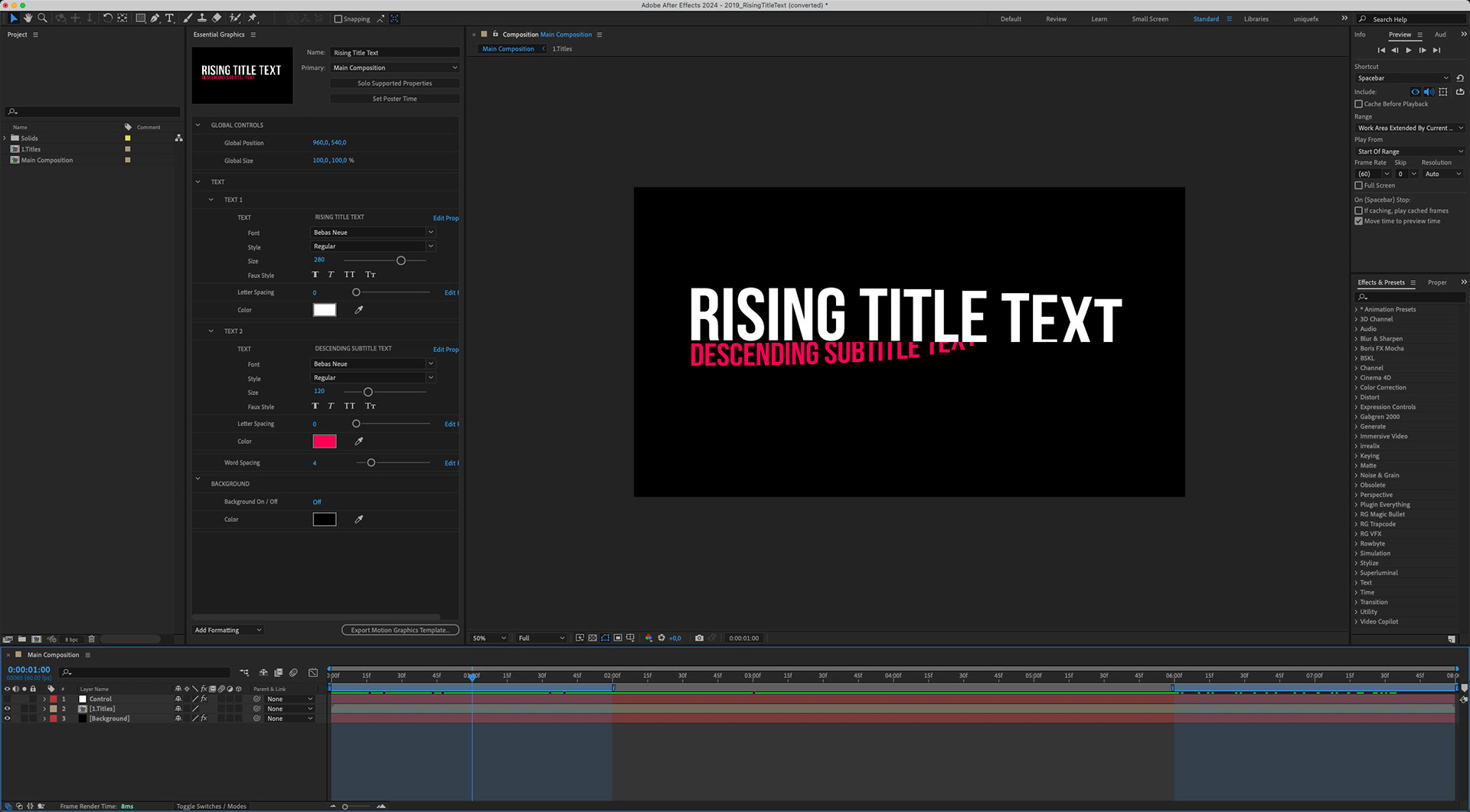Expand the Solids folder in Project

click(5, 139)
